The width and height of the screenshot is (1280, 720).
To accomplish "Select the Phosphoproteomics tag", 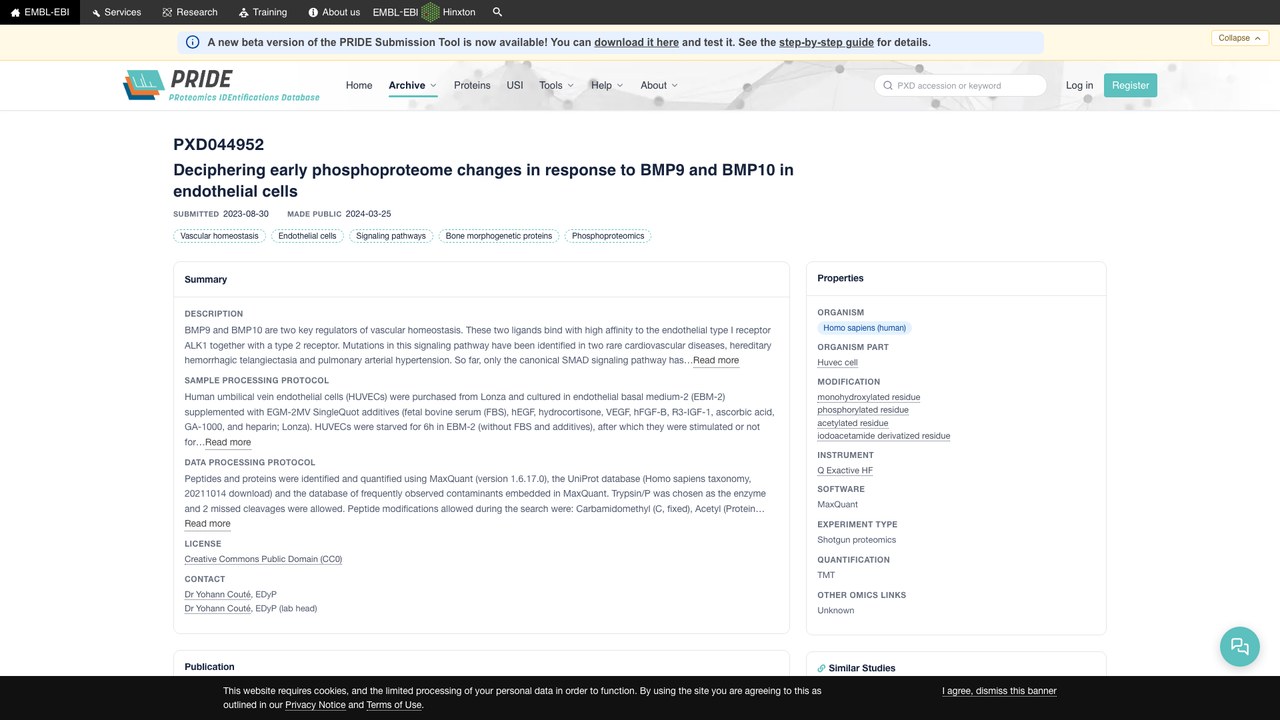I will pos(608,236).
